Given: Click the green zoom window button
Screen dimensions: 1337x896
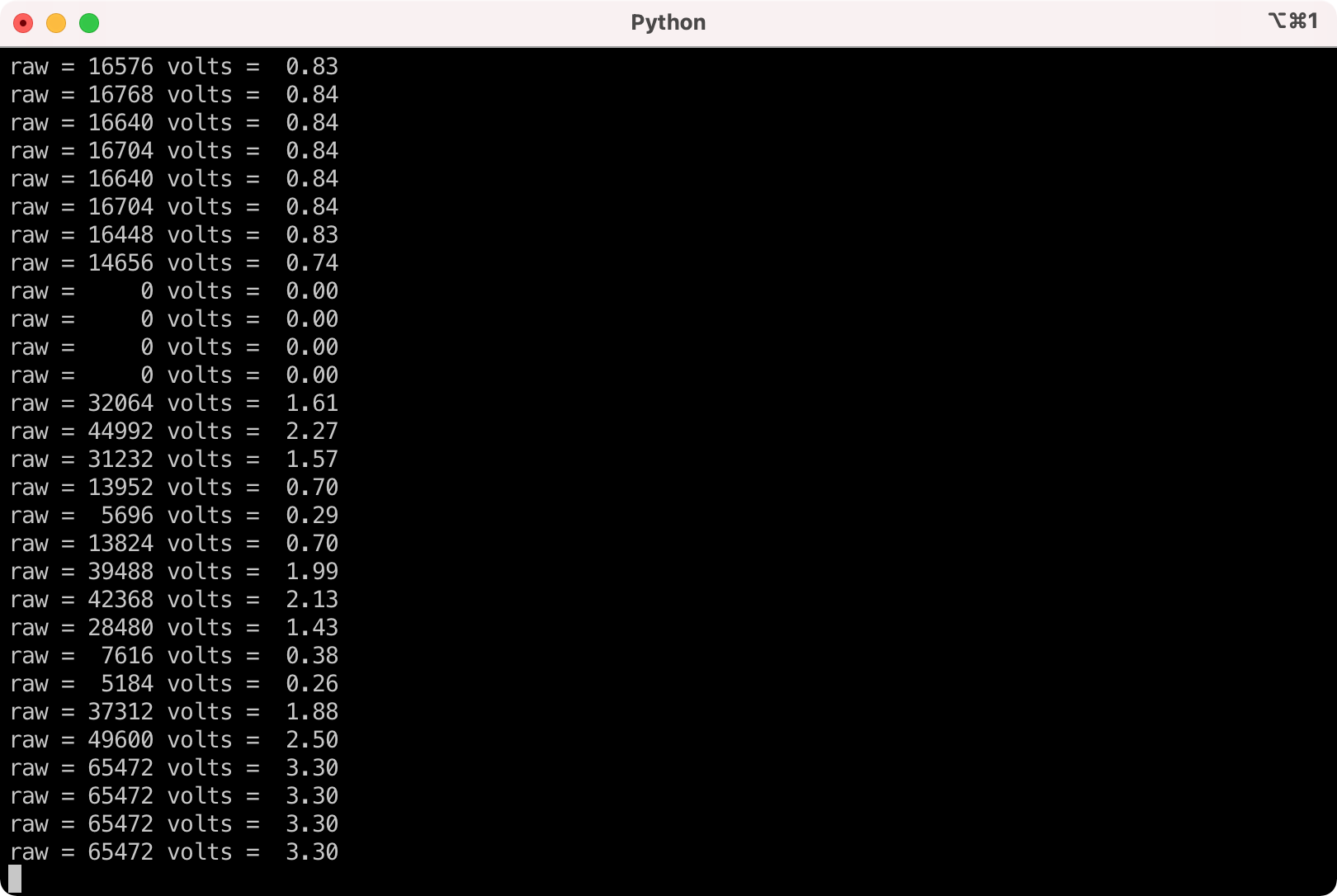Looking at the screenshot, I should click(x=89, y=23).
